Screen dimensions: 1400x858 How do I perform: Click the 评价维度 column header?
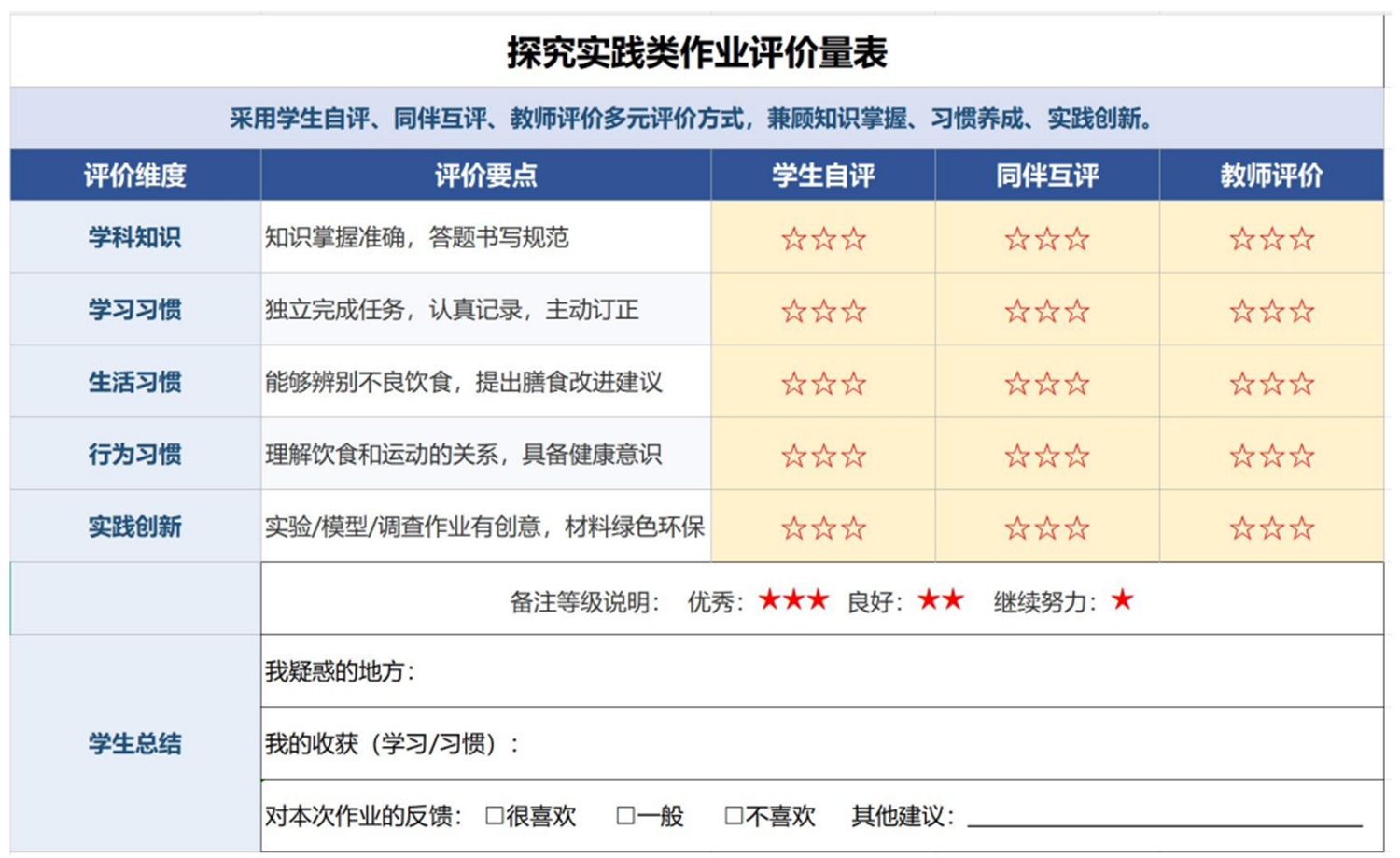pyautogui.click(x=135, y=175)
